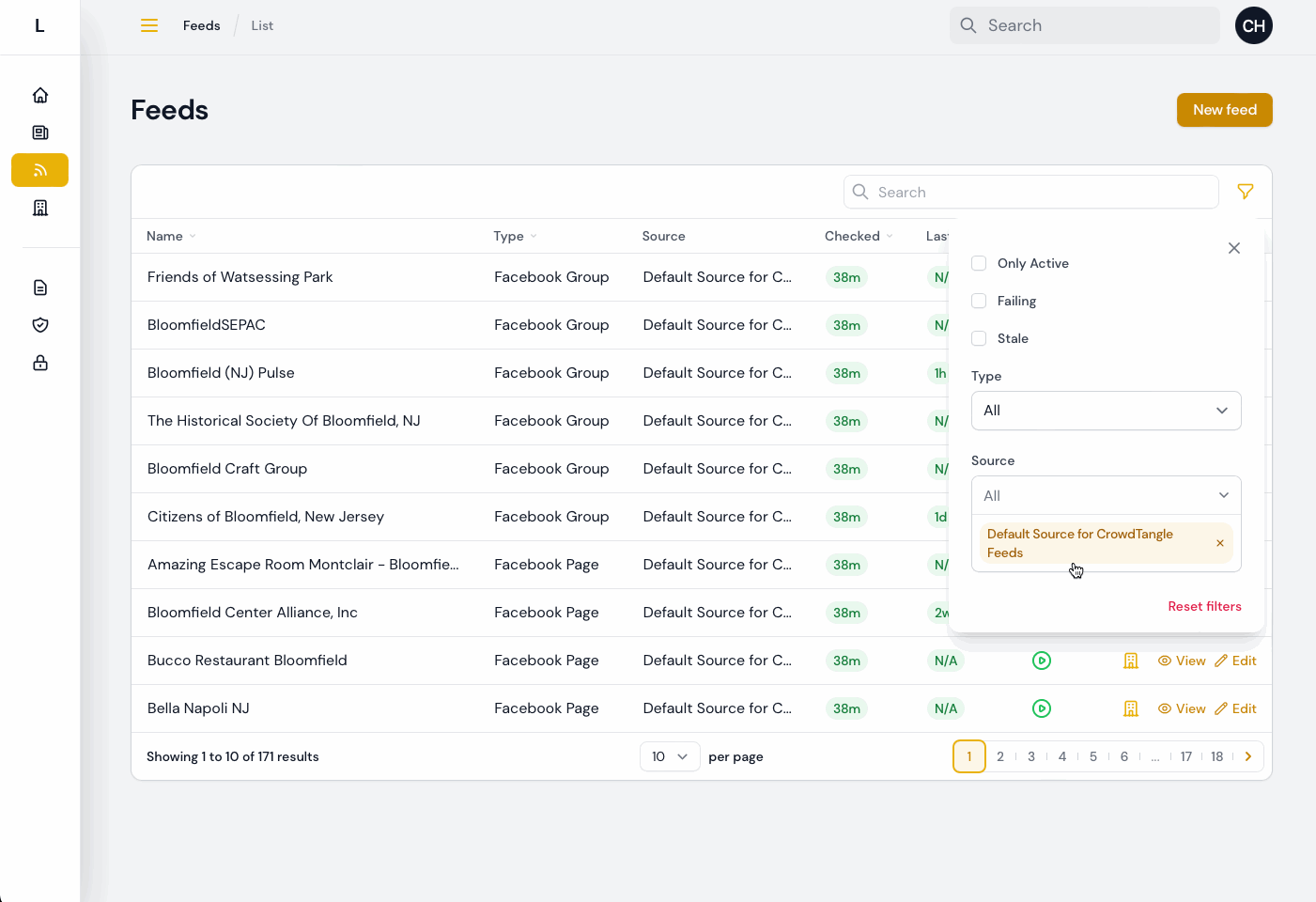Go to the Feeds breadcrumb

tap(201, 25)
